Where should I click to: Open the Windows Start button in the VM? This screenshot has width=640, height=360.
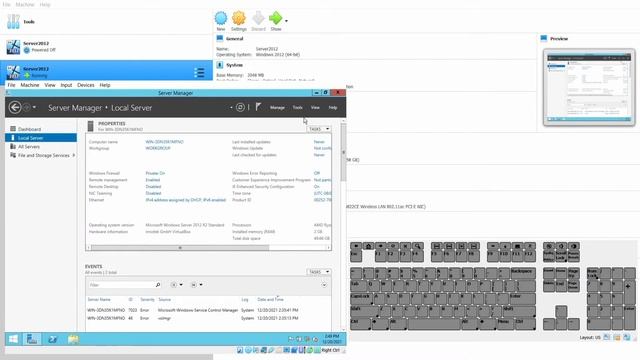[13, 339]
